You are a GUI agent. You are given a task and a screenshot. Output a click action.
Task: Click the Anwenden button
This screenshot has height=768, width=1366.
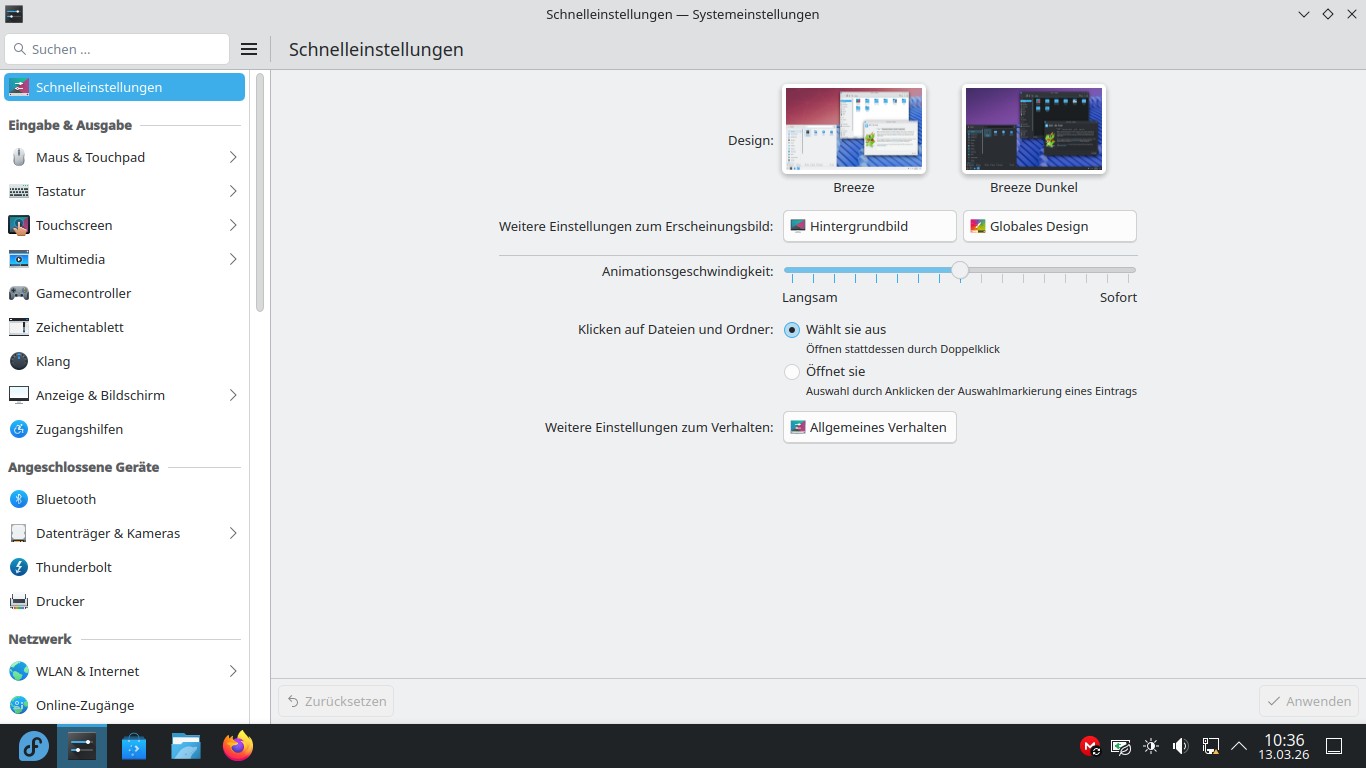(x=1309, y=701)
